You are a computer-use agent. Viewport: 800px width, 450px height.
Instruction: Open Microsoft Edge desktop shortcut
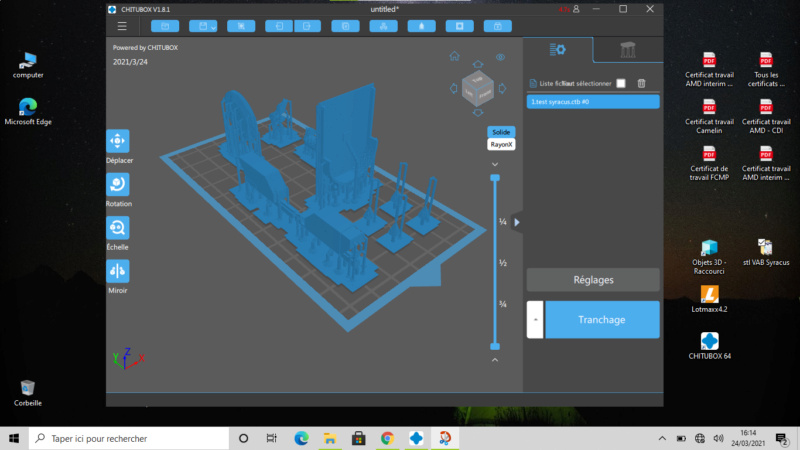coord(28,111)
